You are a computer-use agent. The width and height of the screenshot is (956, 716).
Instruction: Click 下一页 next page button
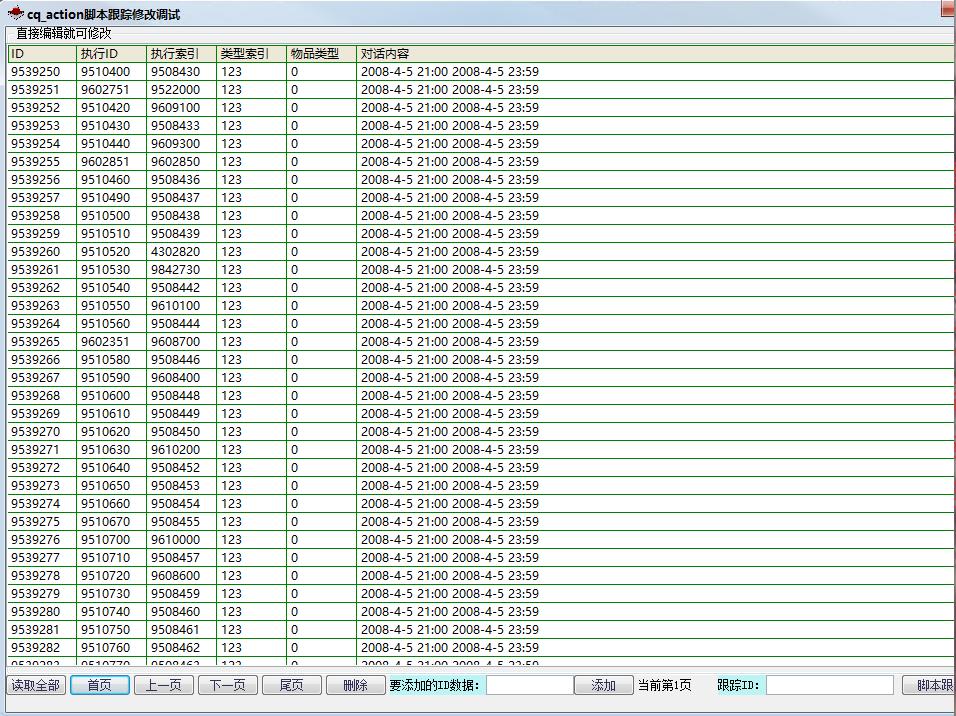tap(228, 685)
